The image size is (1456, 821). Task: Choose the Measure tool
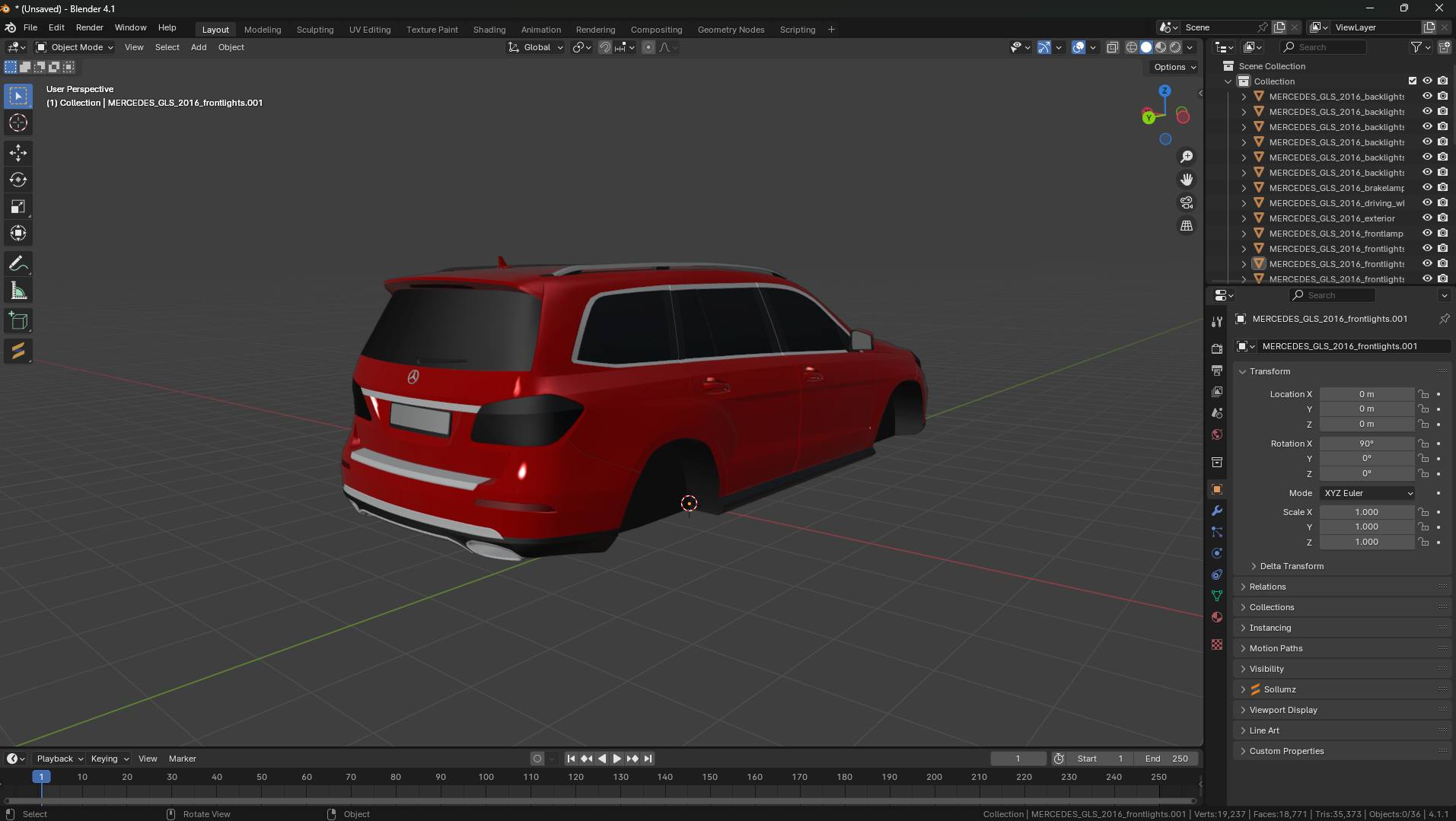[18, 291]
